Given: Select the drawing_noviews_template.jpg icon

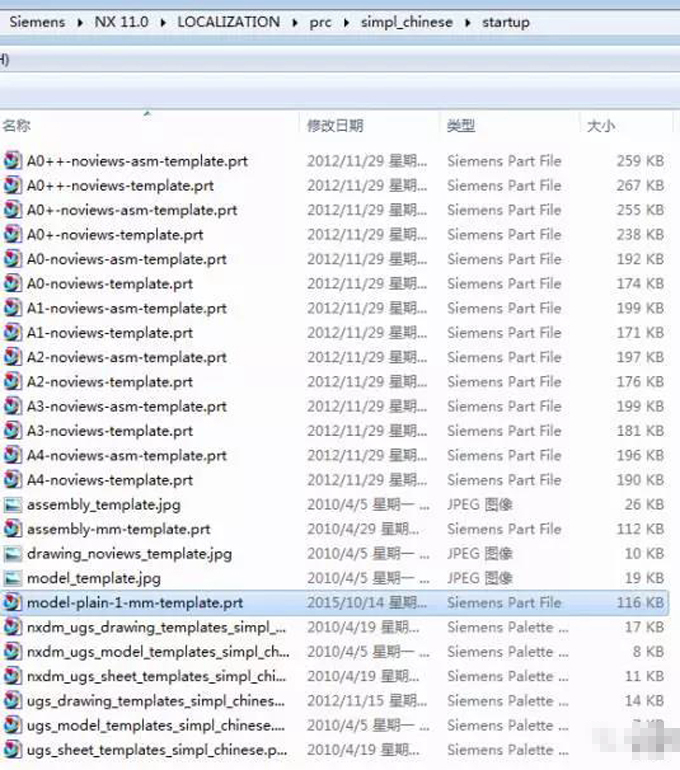Looking at the screenshot, I should 12,554.
